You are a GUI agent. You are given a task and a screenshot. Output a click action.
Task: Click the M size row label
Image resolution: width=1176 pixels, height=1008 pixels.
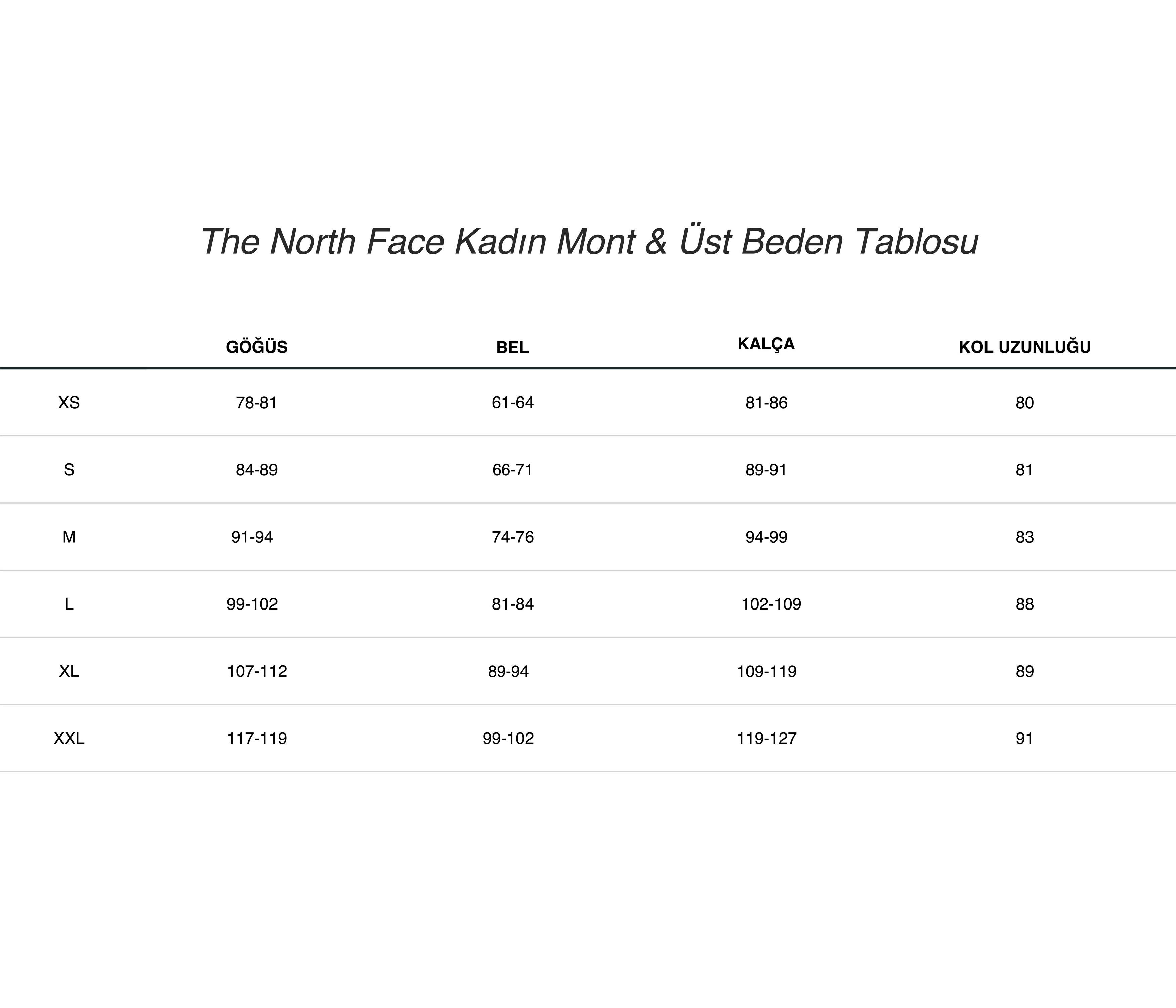[x=69, y=536]
